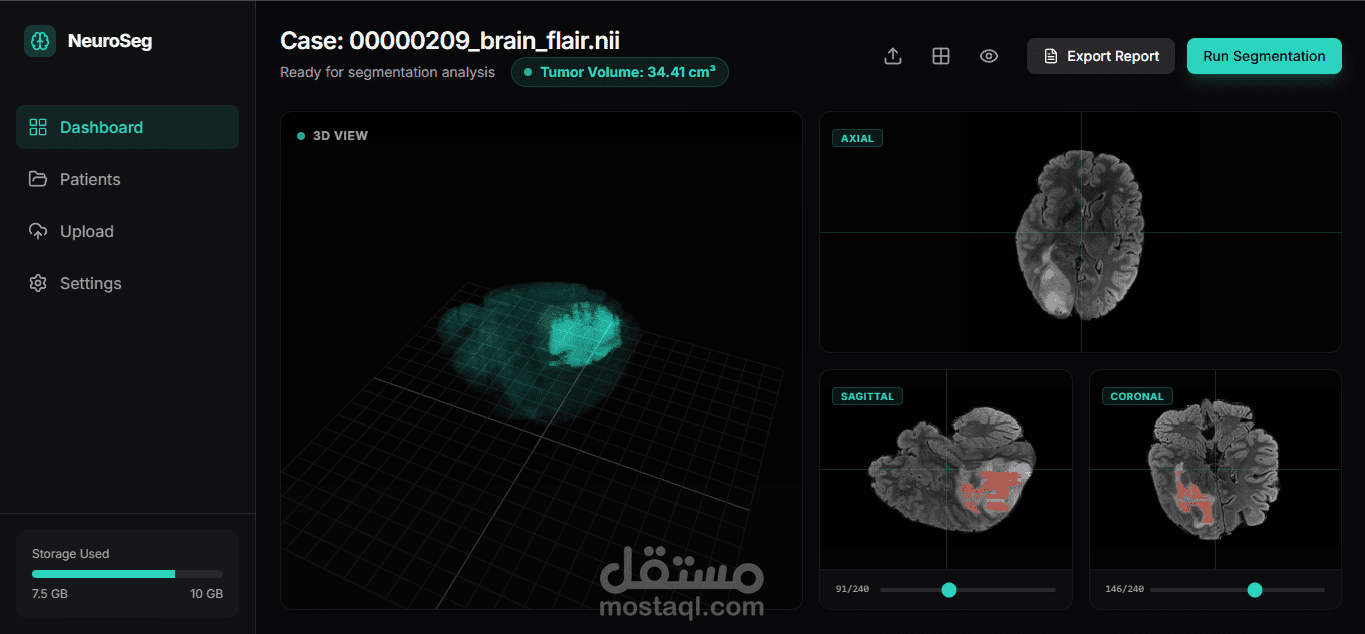The width and height of the screenshot is (1365, 634).
Task: Click 'Ready for segmentation analysis' status text
Action: click(387, 72)
